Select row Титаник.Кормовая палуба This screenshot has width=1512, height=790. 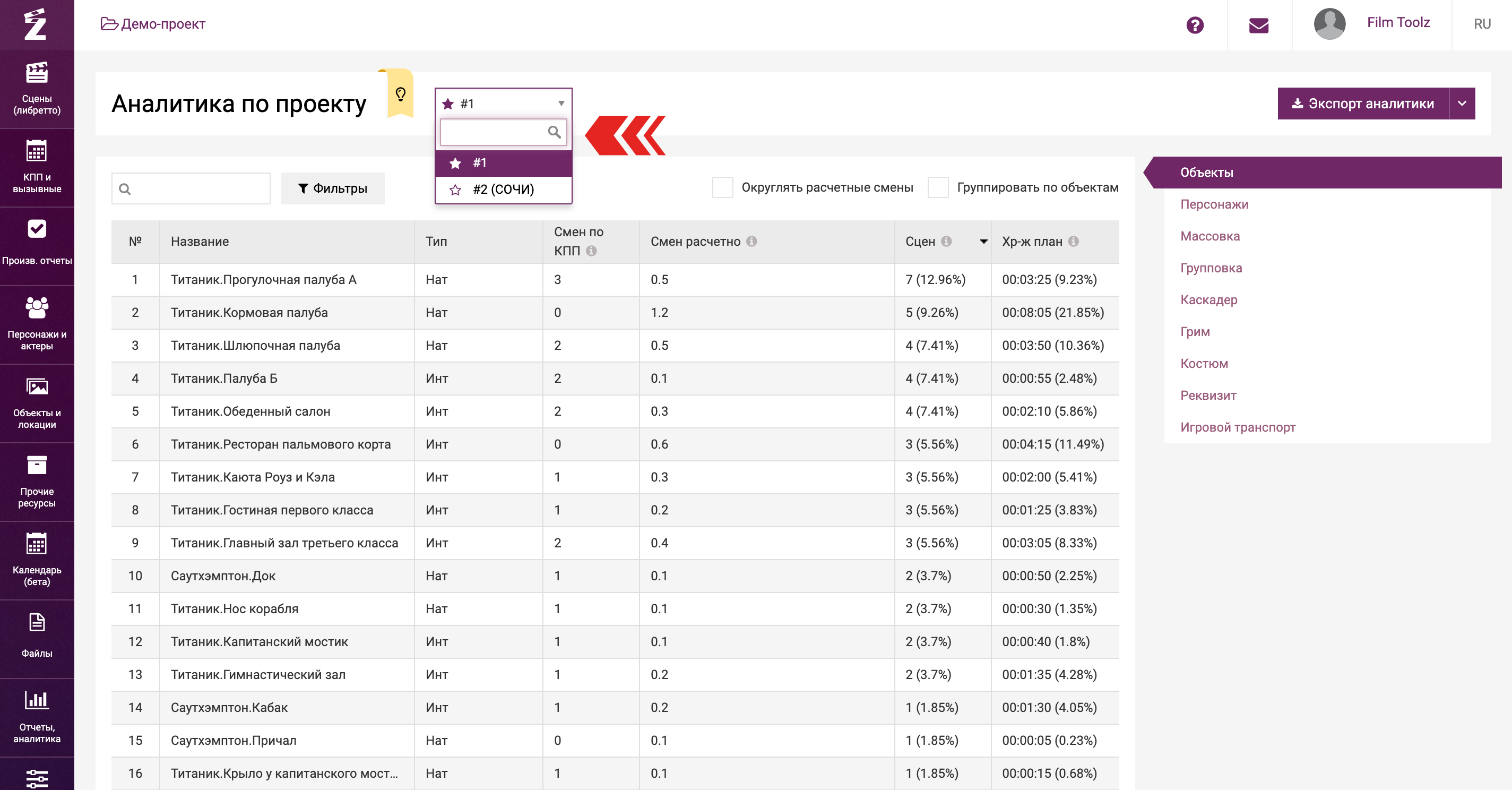(615, 313)
